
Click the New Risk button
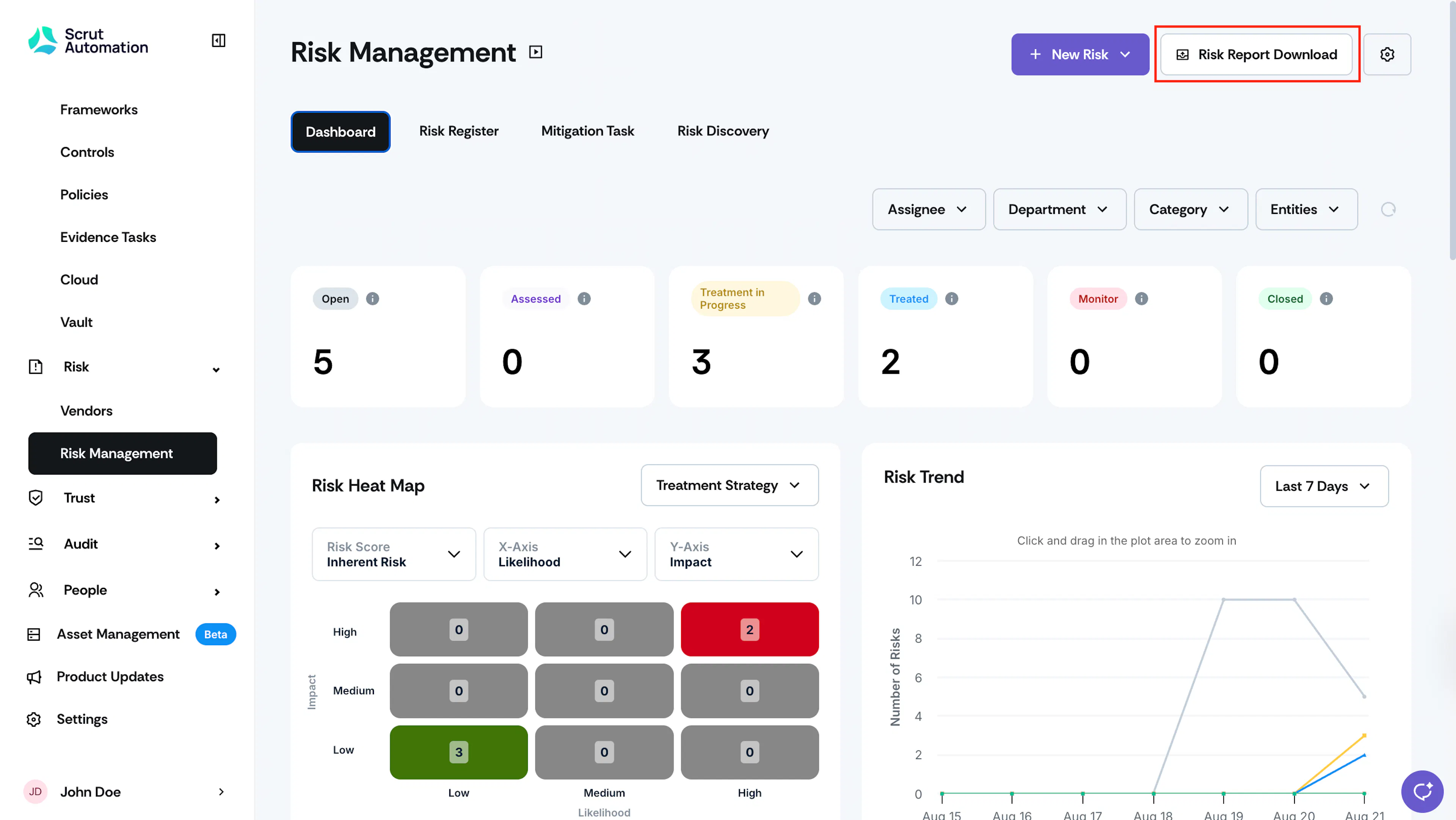pyautogui.click(x=1079, y=54)
